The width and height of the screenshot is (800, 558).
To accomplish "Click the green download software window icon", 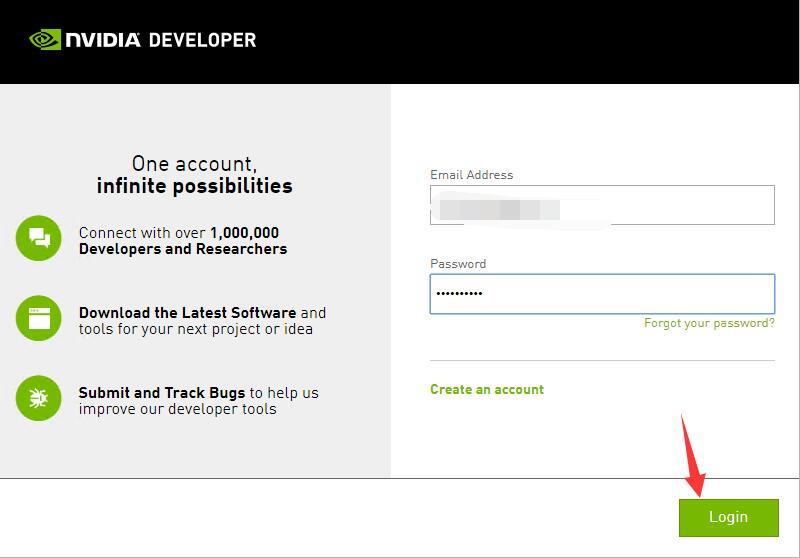I will pyautogui.click(x=39, y=319).
